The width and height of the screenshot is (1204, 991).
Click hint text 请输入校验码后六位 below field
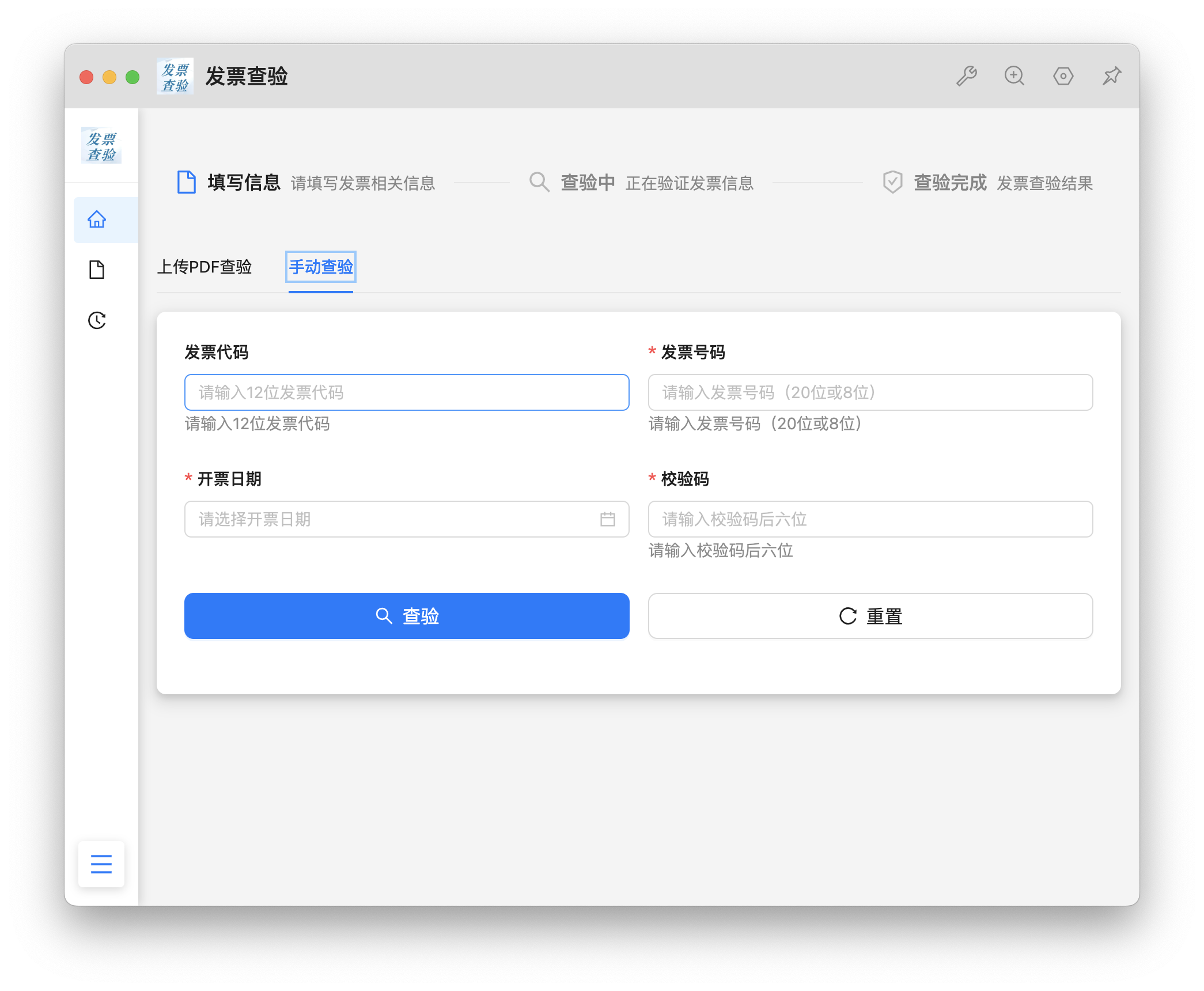pos(721,551)
